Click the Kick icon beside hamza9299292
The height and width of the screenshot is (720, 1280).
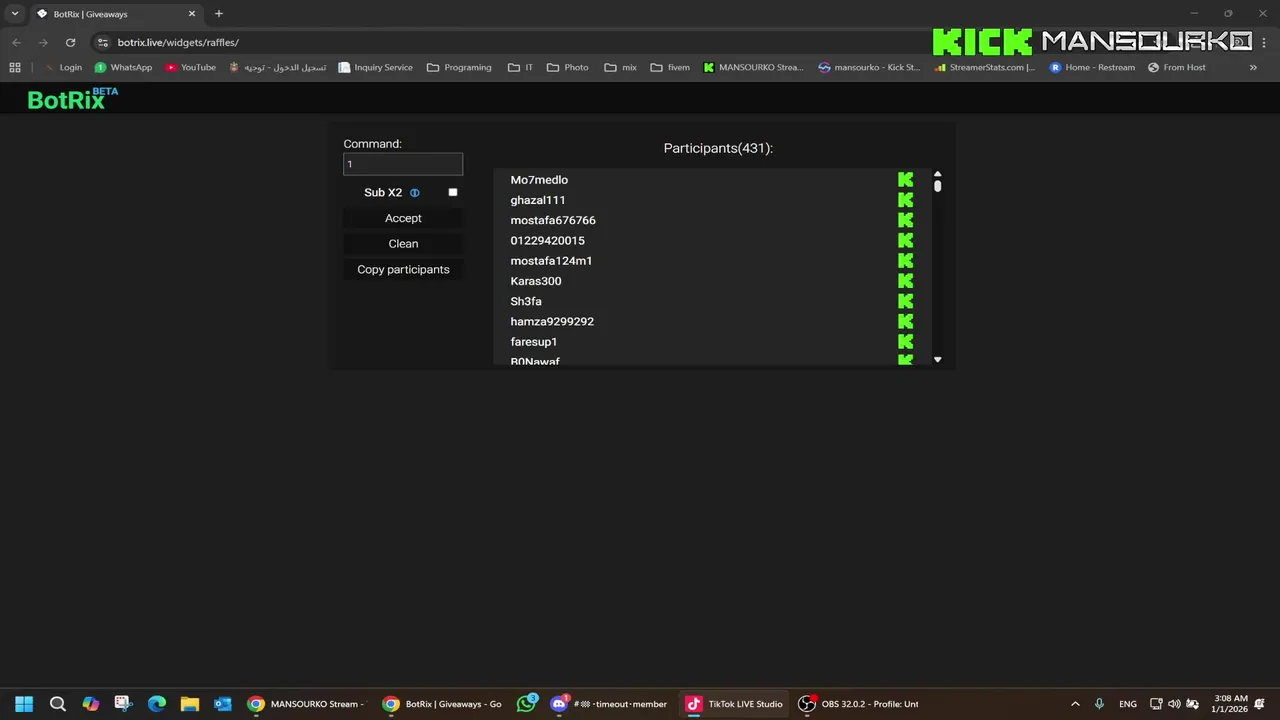pyautogui.click(x=905, y=321)
